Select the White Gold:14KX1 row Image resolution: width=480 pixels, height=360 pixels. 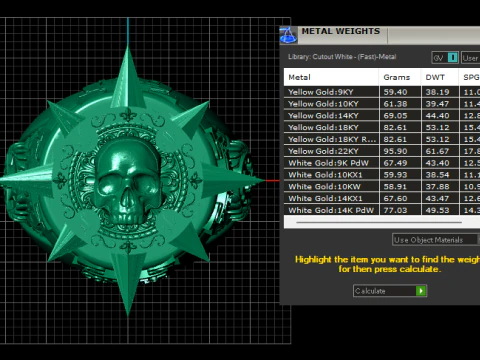382,198
